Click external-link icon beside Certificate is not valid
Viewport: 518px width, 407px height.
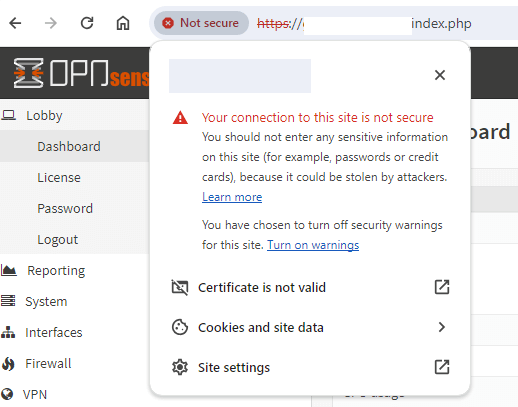[442, 287]
